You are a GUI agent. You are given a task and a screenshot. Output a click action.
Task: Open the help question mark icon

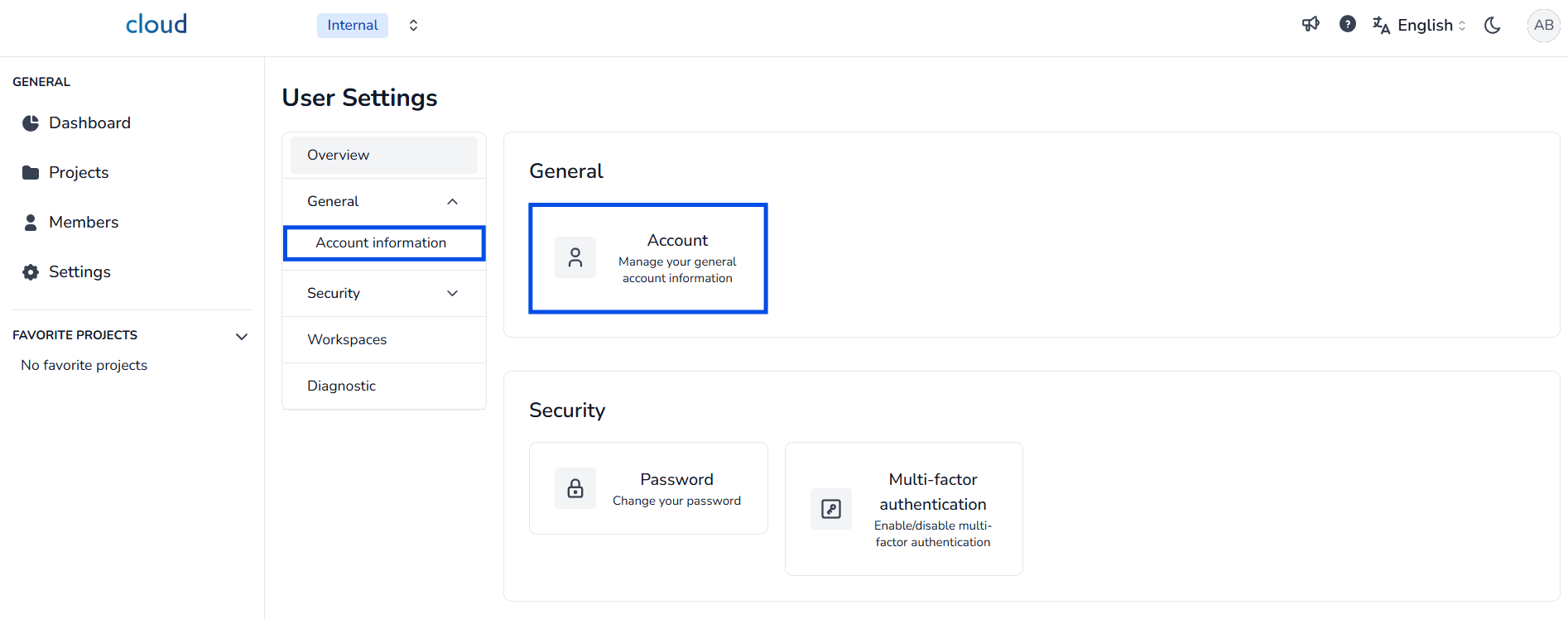pos(1348,25)
